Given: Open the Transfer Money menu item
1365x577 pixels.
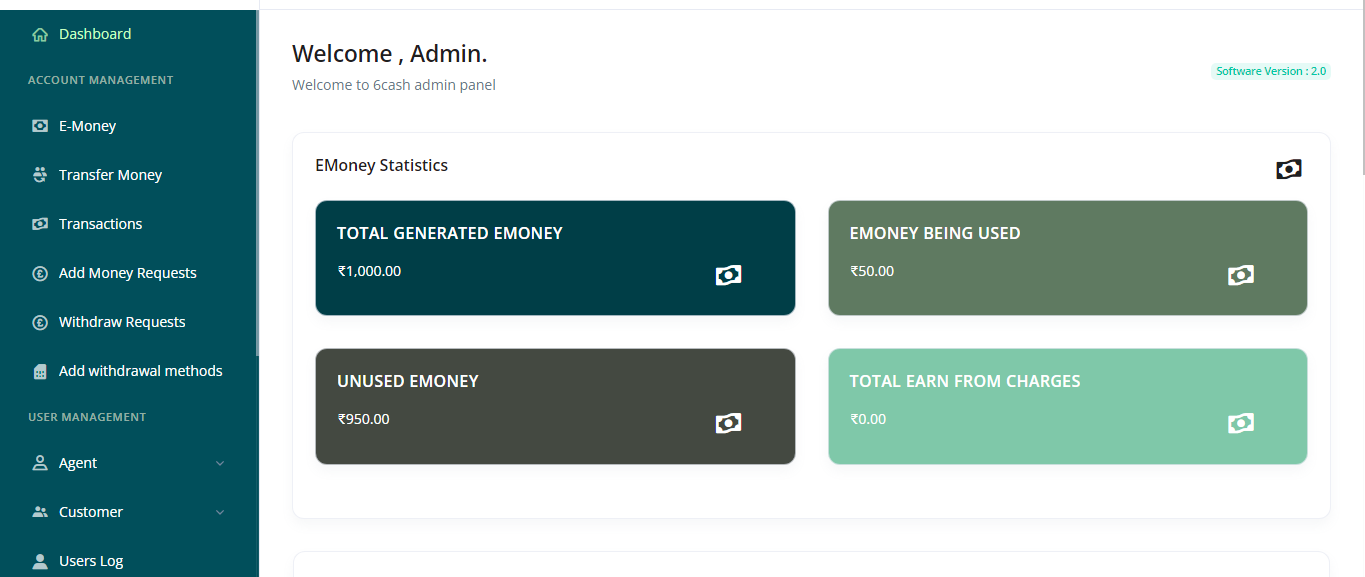Looking at the screenshot, I should pos(110,175).
